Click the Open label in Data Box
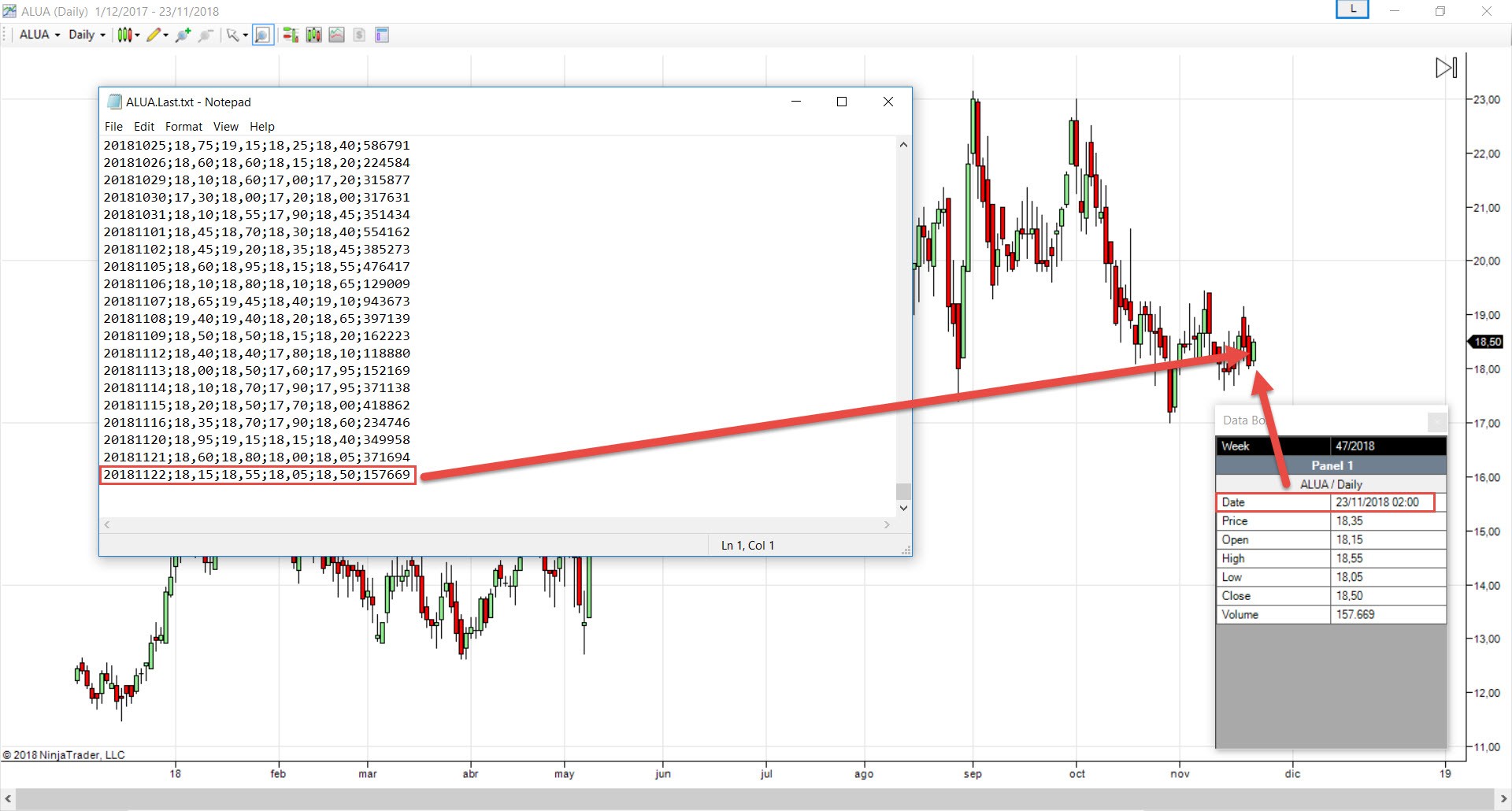 1235,540
